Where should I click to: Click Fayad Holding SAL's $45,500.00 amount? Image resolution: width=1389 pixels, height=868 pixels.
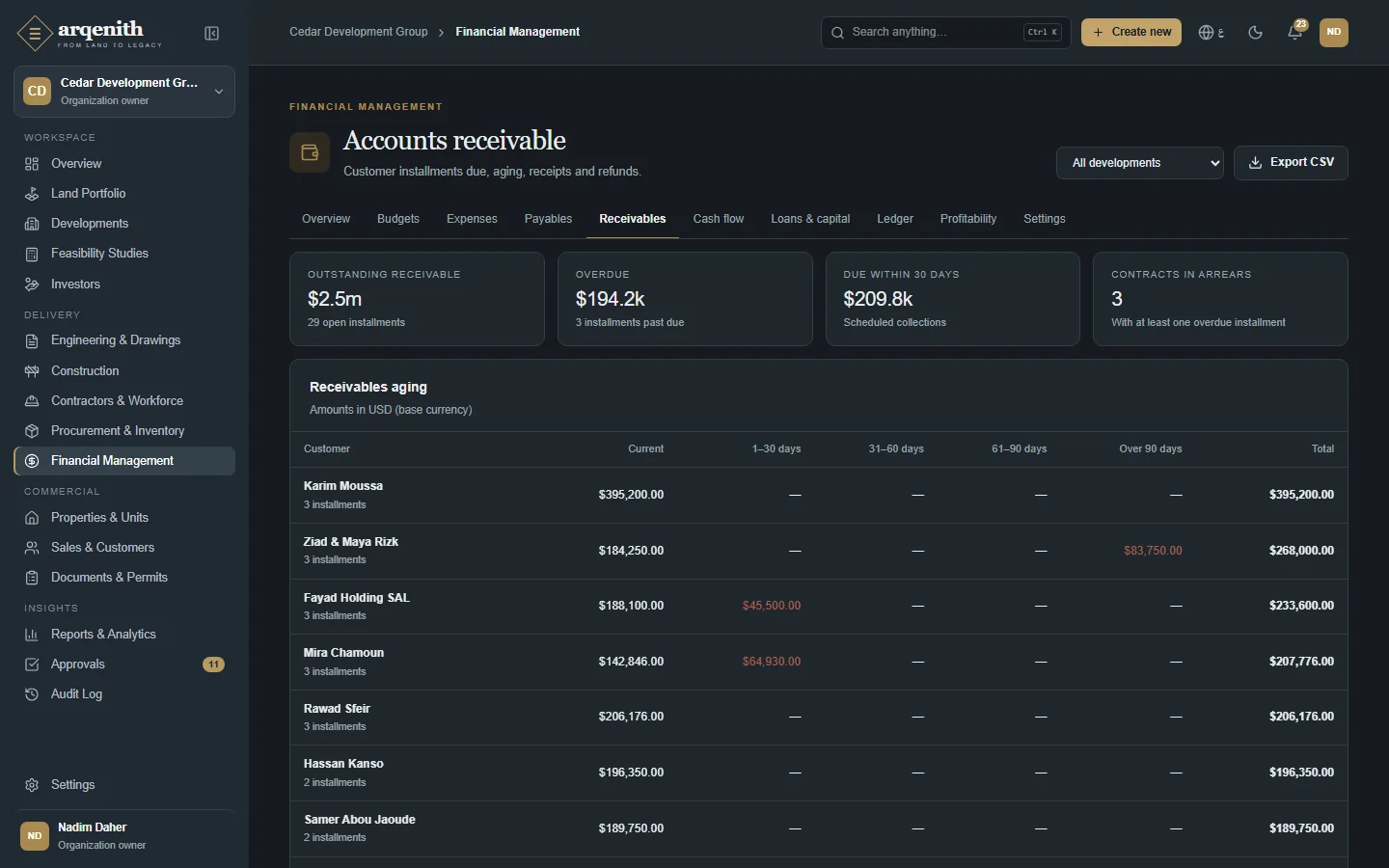pos(772,606)
